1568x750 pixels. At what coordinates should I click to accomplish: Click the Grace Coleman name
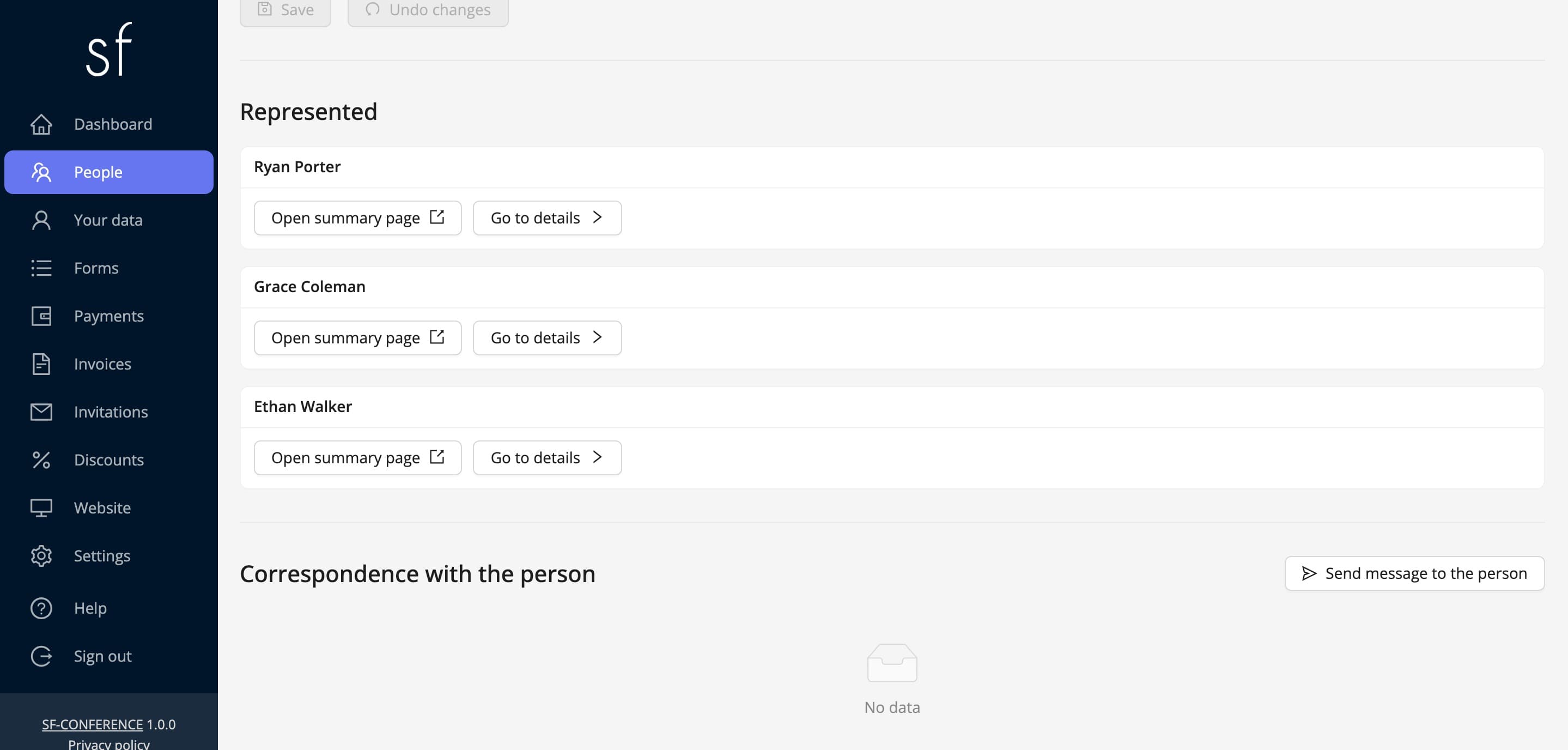(x=310, y=287)
